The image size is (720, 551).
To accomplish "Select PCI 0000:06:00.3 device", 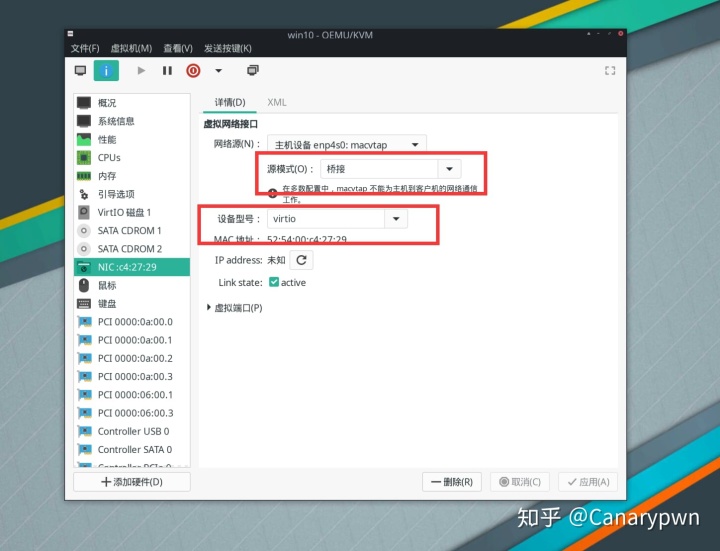I will 132,413.
